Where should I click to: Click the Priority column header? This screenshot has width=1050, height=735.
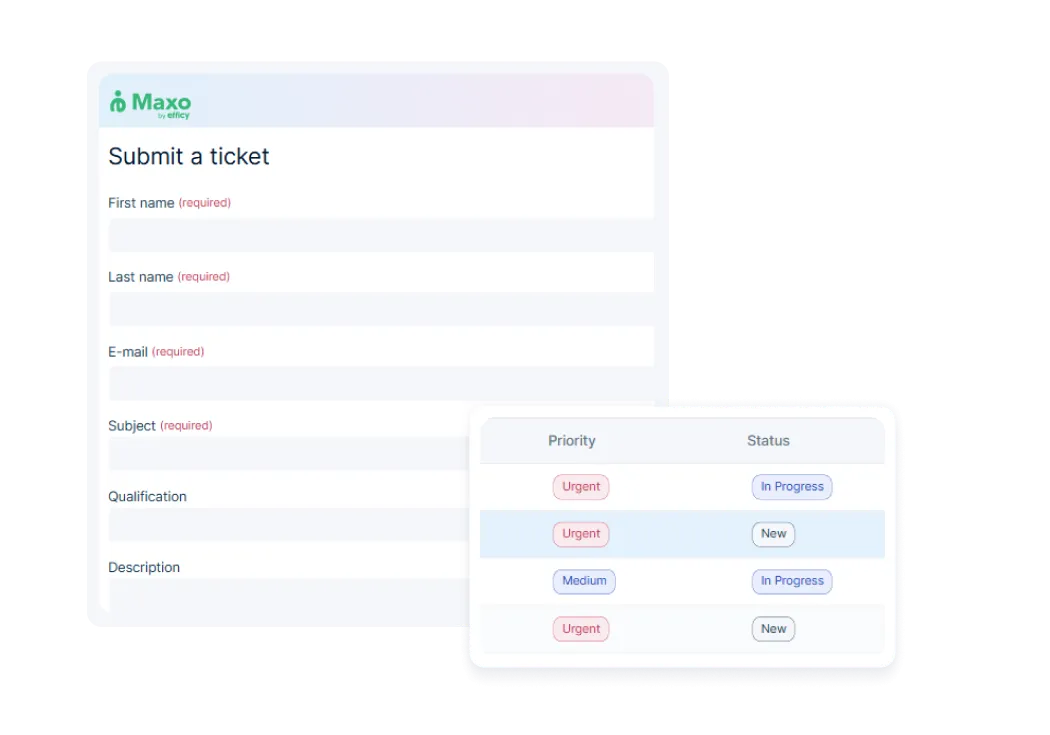point(572,440)
